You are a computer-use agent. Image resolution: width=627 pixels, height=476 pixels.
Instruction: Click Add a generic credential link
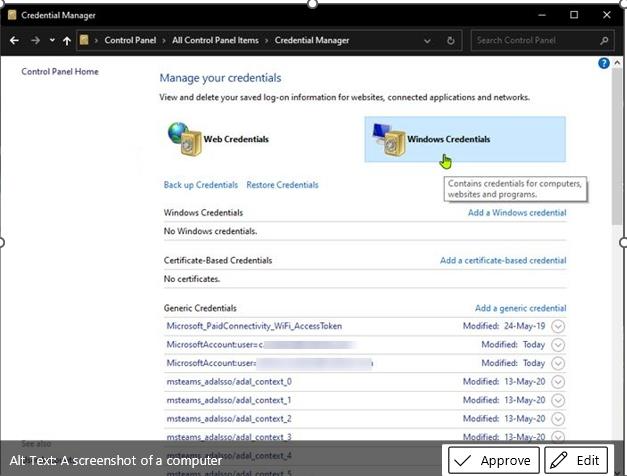point(521,308)
